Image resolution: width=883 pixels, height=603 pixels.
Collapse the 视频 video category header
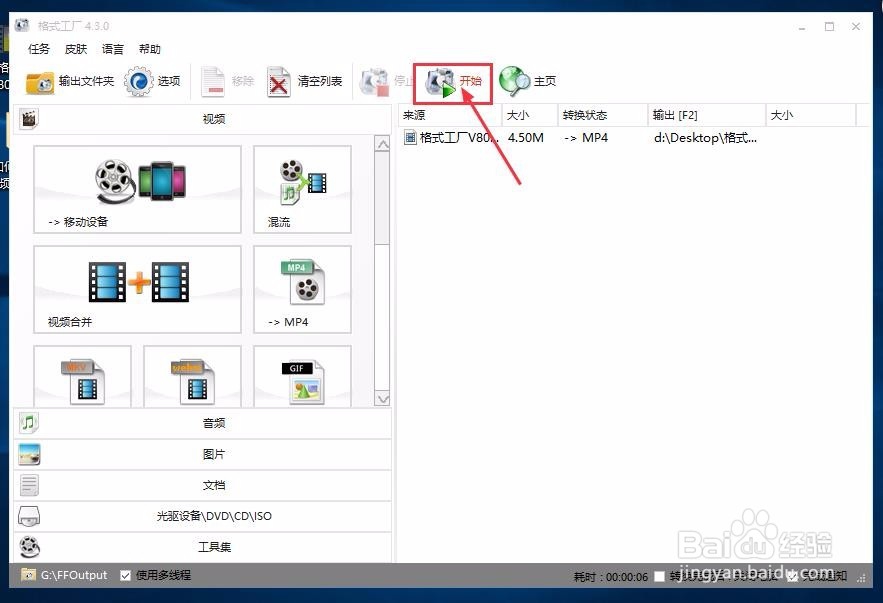click(x=203, y=119)
